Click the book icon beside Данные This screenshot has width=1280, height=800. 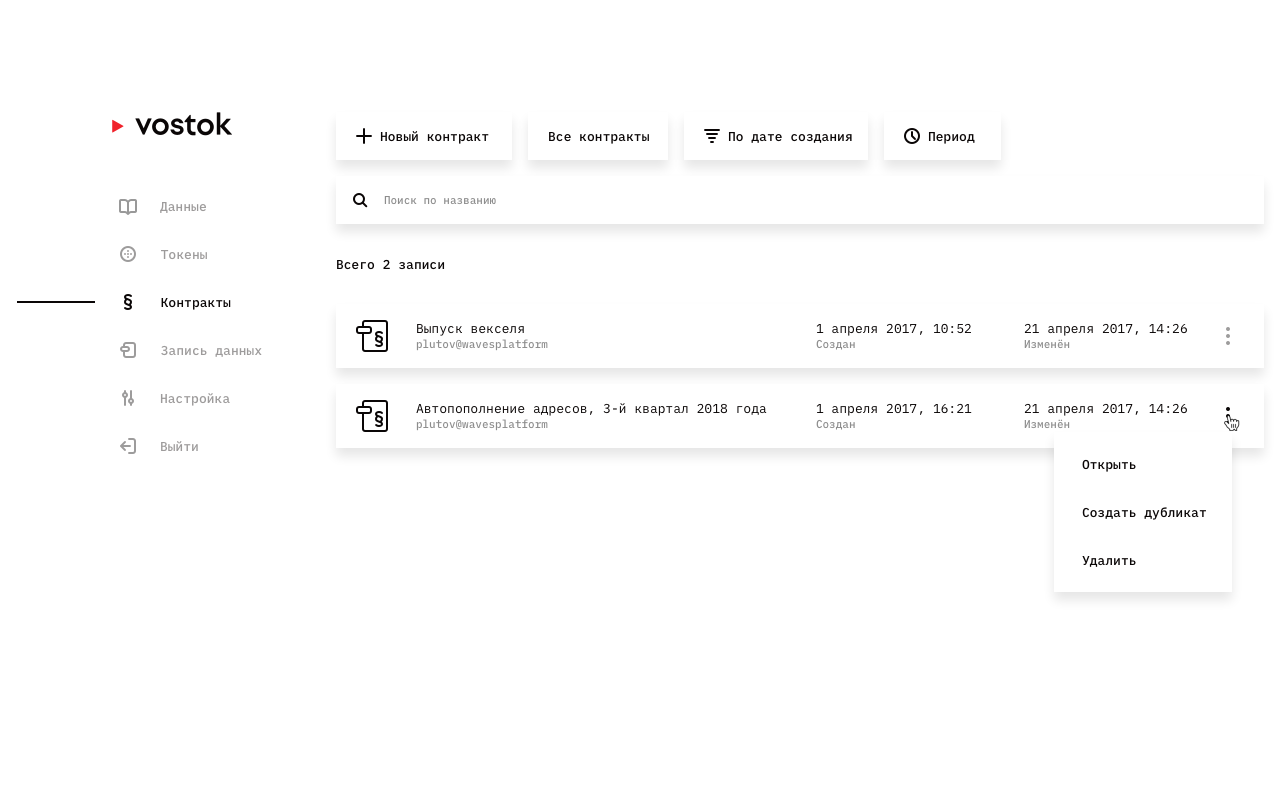(x=128, y=207)
